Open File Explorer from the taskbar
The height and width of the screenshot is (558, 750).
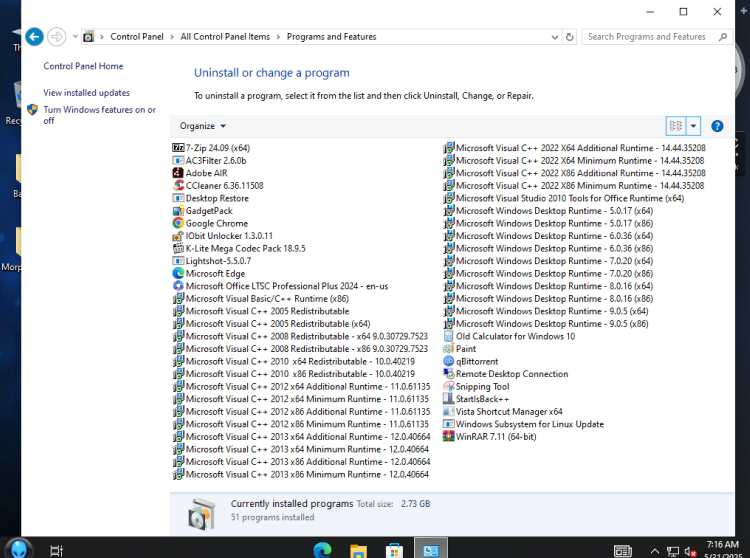(x=358, y=550)
